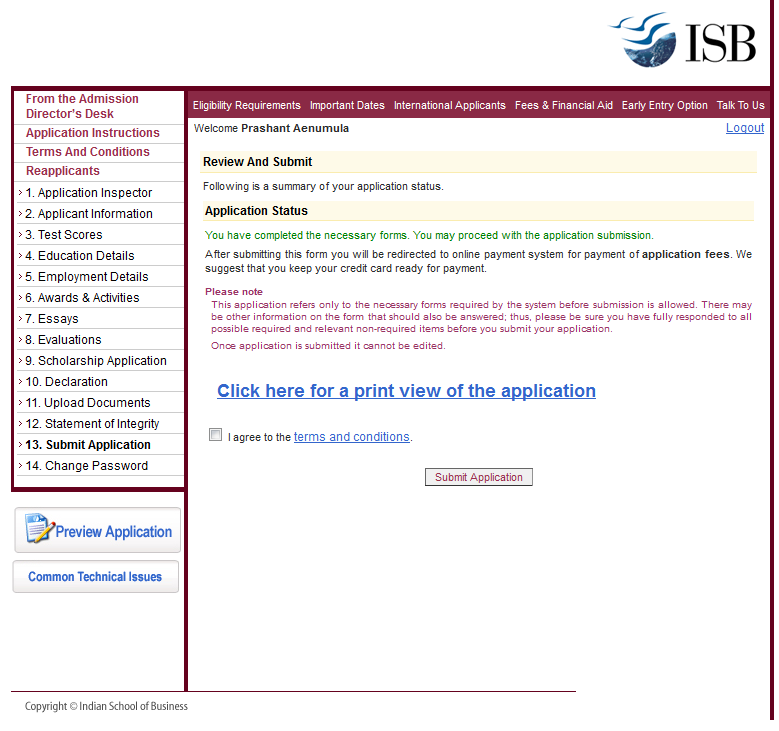Screen dimensions: 779x731
Task: Open From the Admission Director's Desk
Action: coord(82,106)
